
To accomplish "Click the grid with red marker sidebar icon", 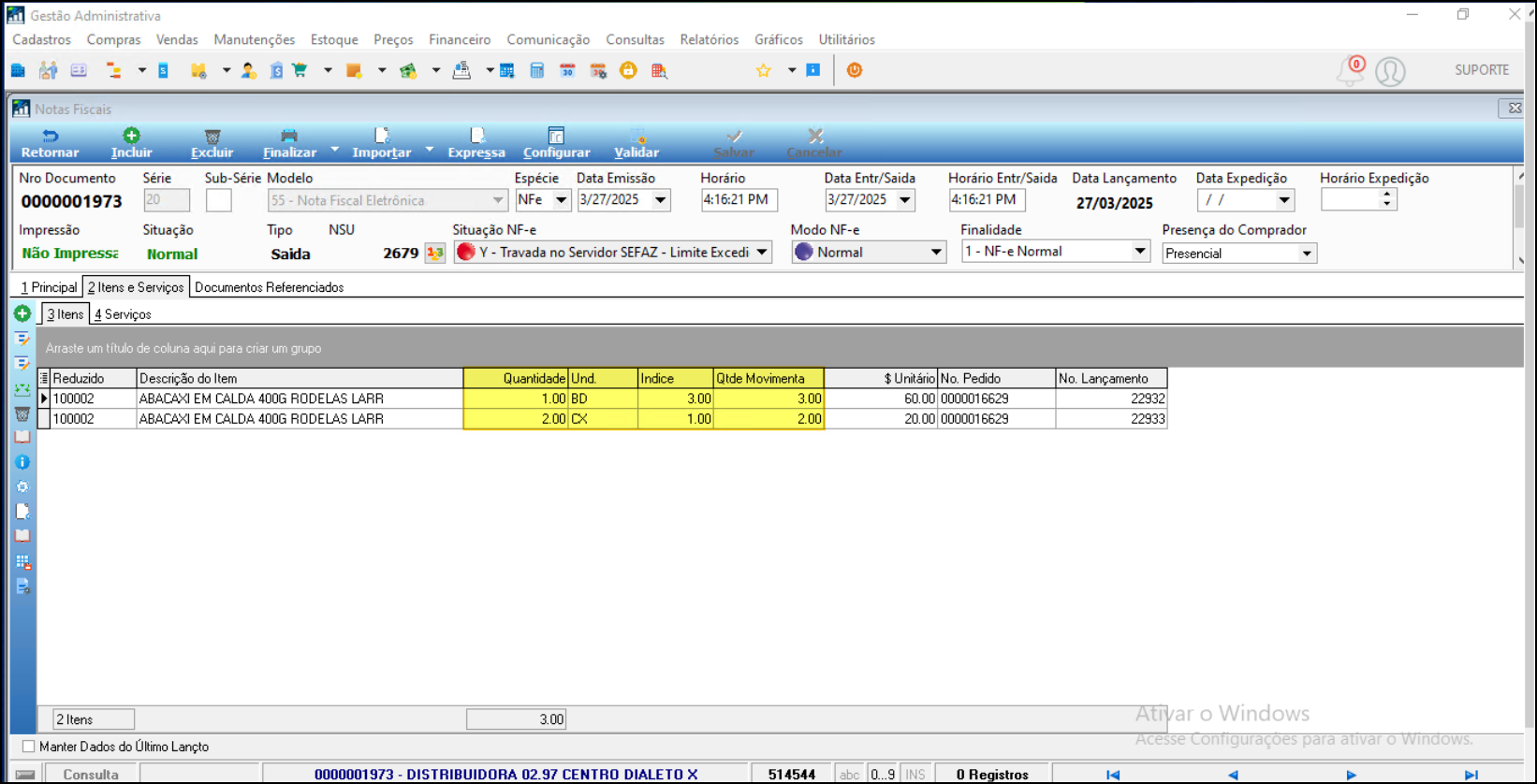I will point(22,561).
